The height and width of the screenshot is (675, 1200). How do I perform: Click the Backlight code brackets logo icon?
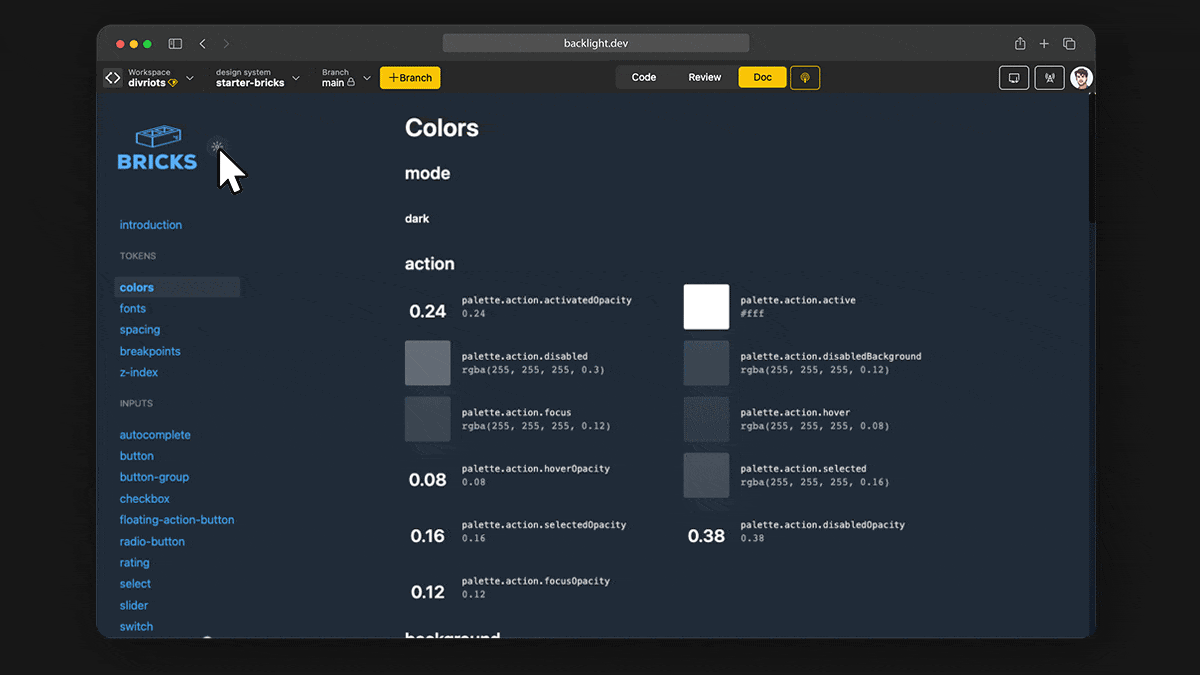tap(113, 78)
